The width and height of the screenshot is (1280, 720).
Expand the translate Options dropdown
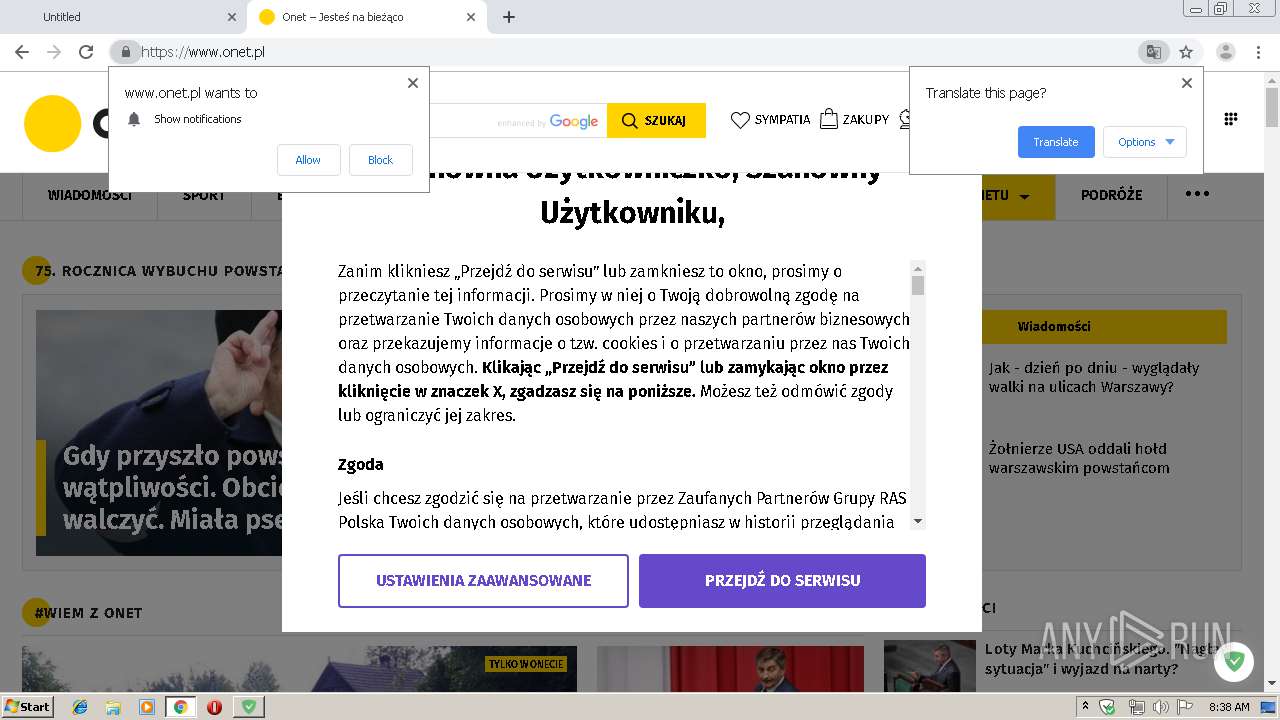click(x=1145, y=142)
